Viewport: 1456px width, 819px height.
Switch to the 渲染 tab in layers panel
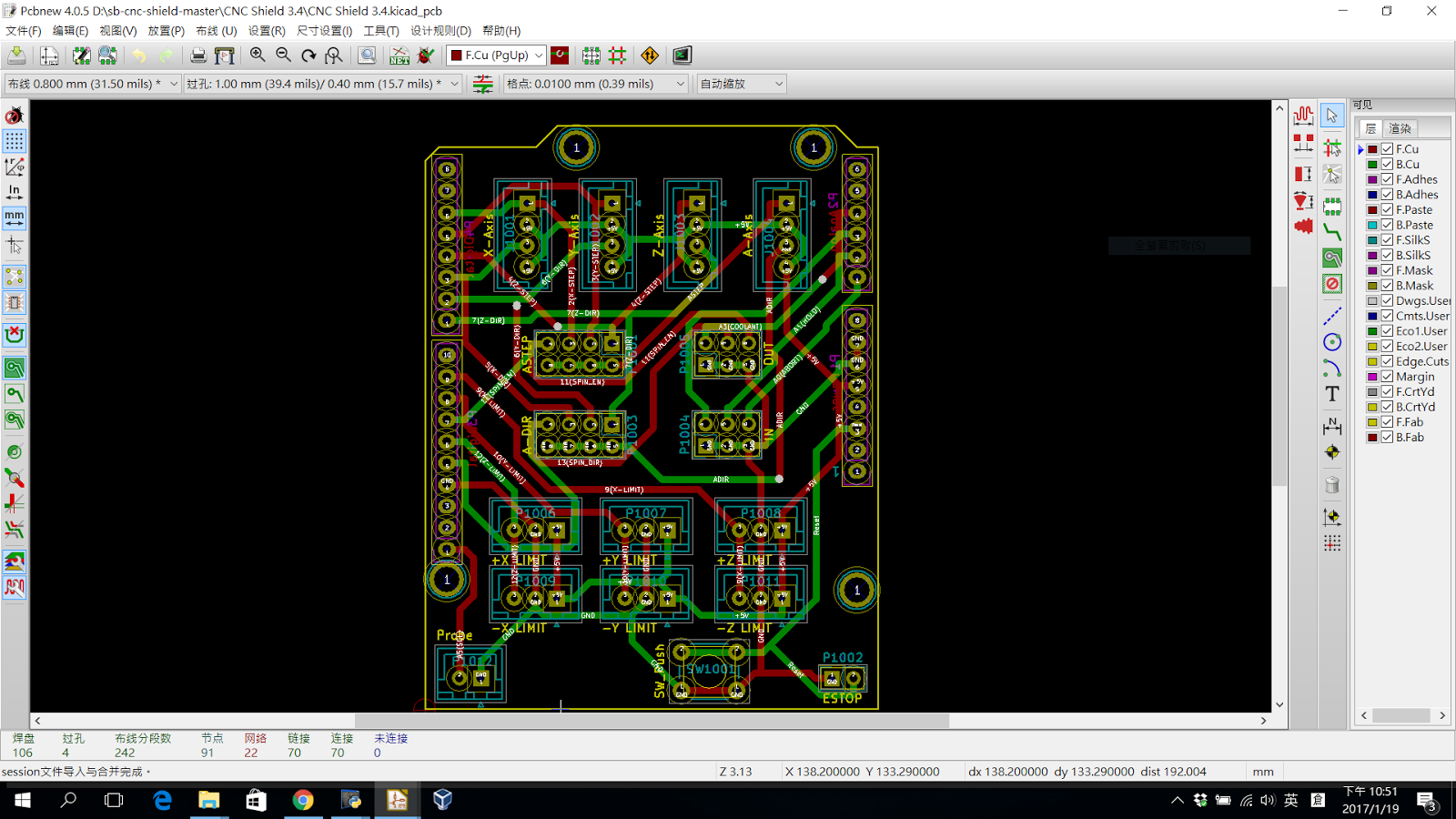1400,127
